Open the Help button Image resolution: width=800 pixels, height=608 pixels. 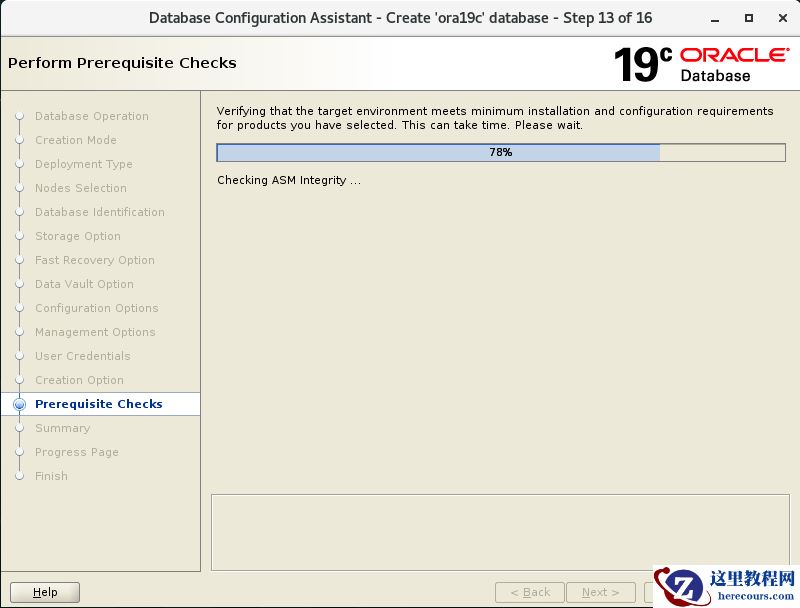[45, 592]
